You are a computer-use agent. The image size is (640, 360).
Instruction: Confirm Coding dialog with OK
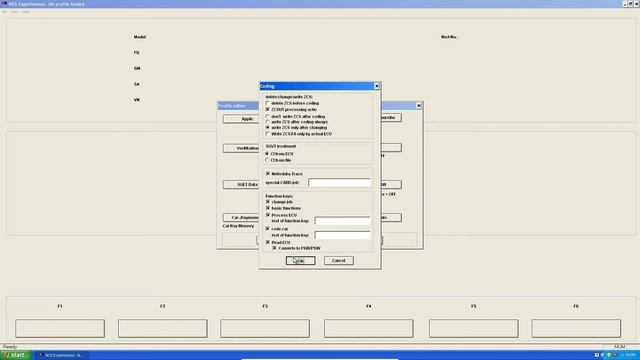(x=300, y=260)
